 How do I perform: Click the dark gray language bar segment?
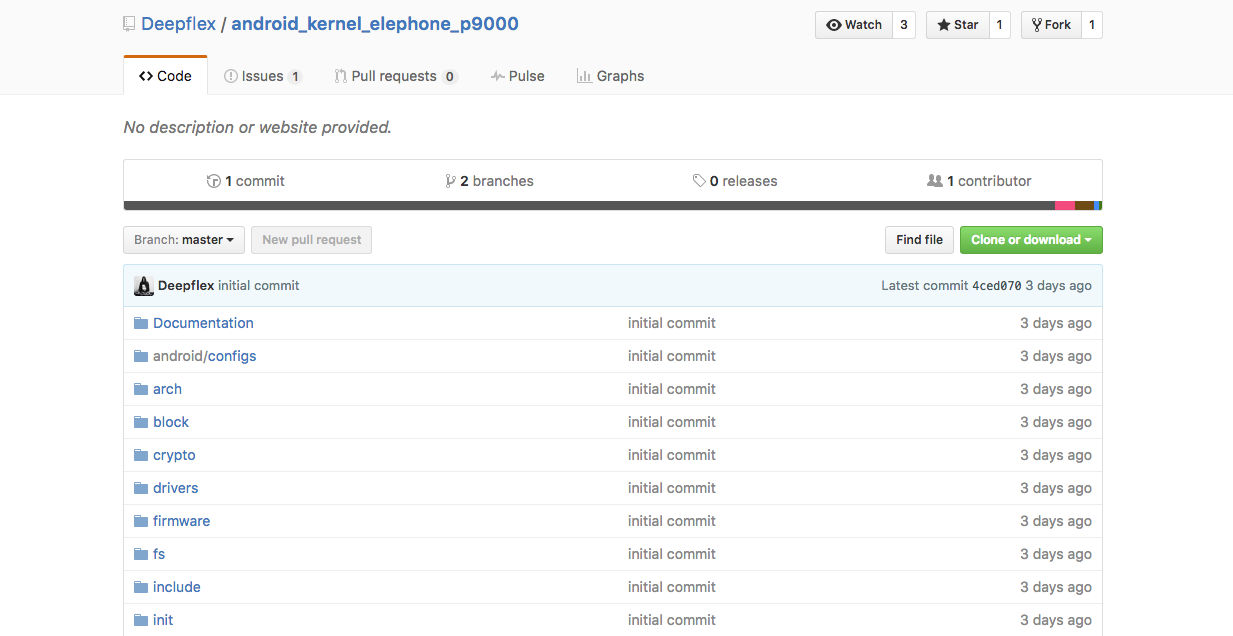click(x=589, y=206)
